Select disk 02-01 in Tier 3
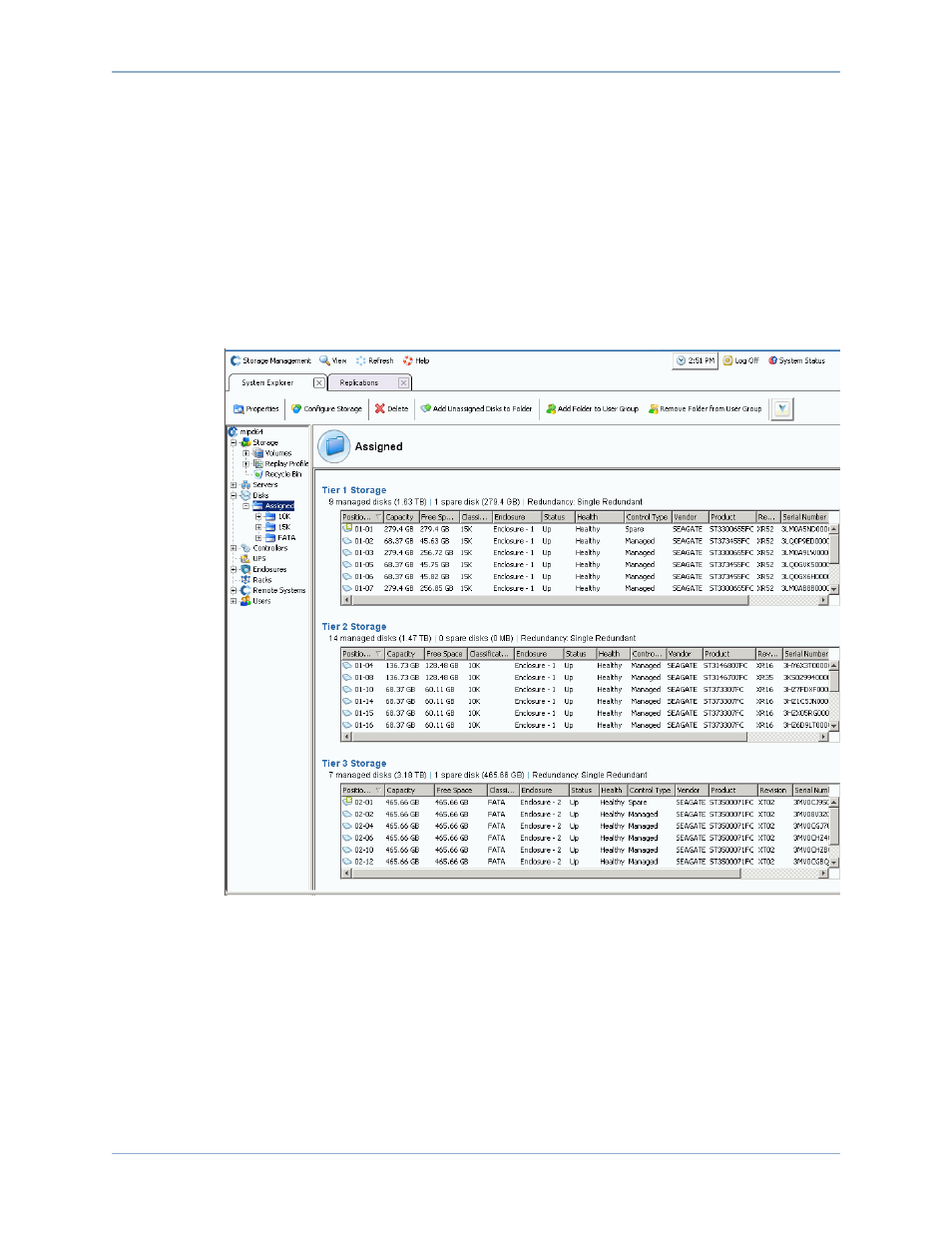This screenshot has height=1233, width=952. [585, 803]
